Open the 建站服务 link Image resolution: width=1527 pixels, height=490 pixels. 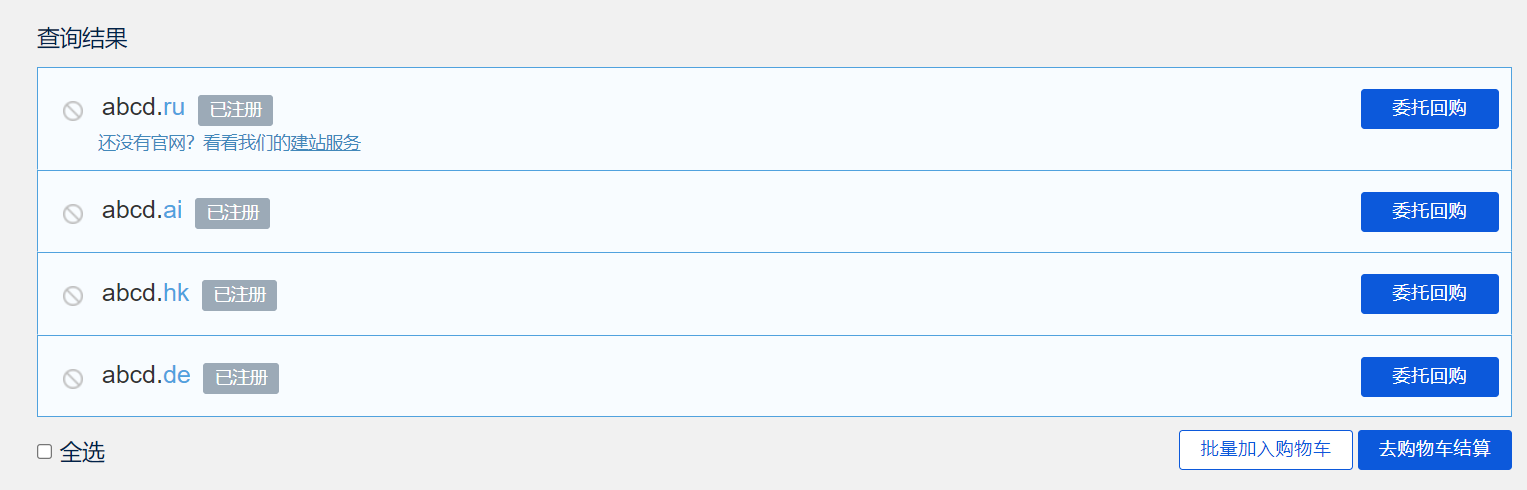[326, 143]
